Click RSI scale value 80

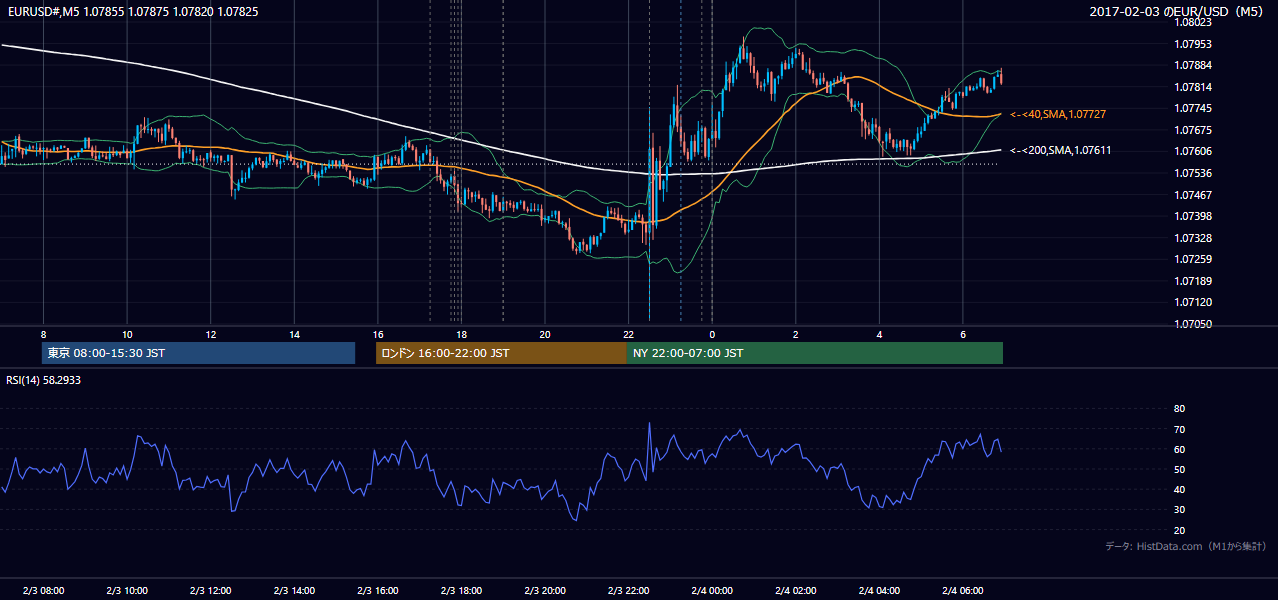[x=1179, y=409]
